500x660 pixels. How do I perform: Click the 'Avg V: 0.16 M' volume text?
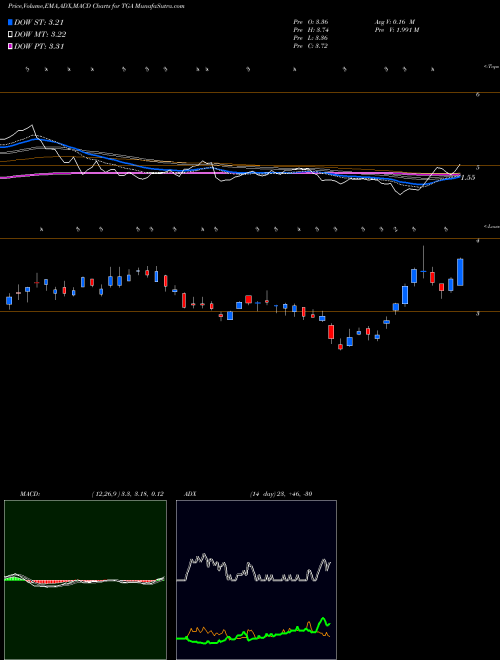tap(396, 21)
